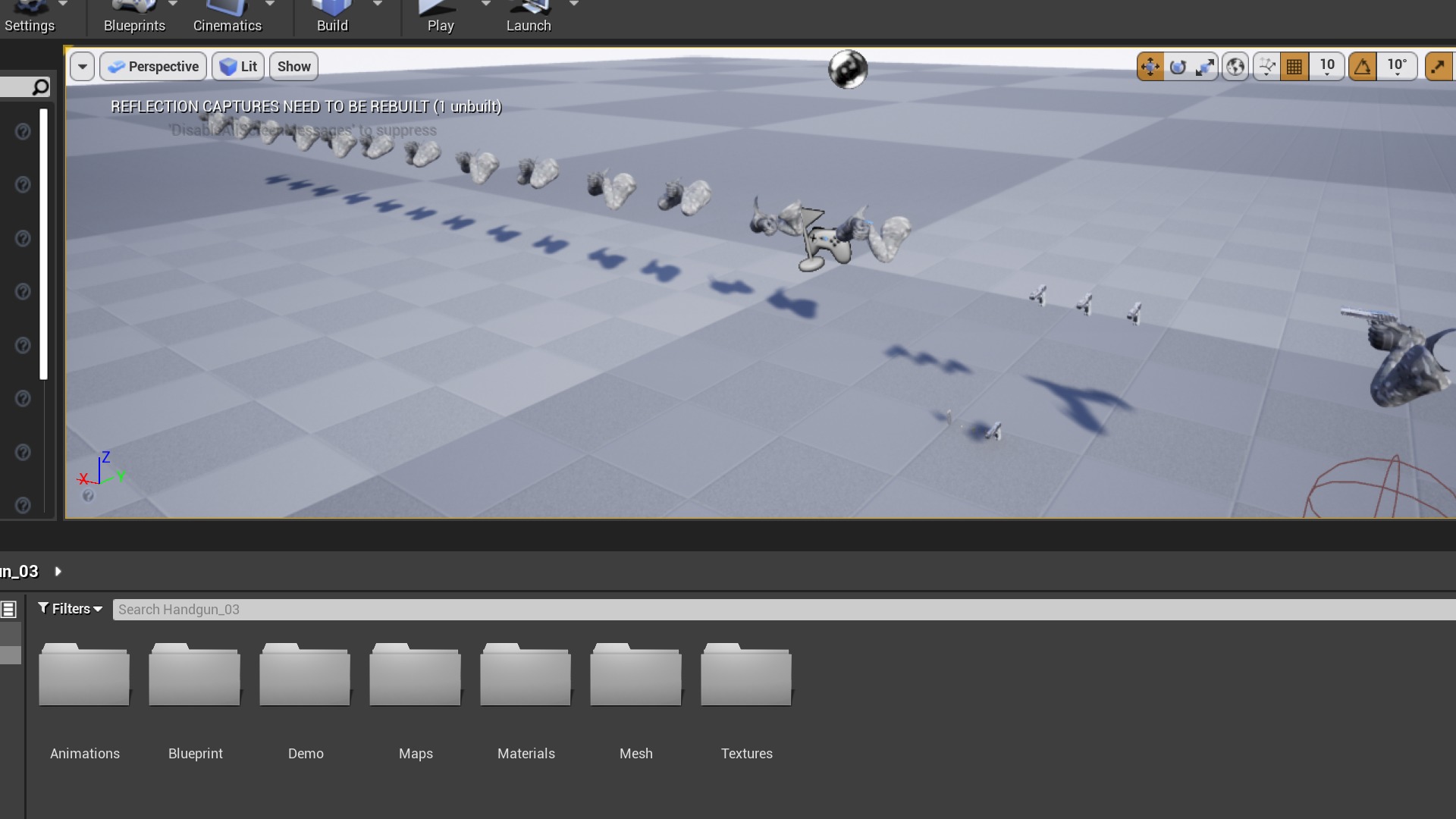Select the Scale transform tool
The width and height of the screenshot is (1456, 819).
pyautogui.click(x=1205, y=67)
